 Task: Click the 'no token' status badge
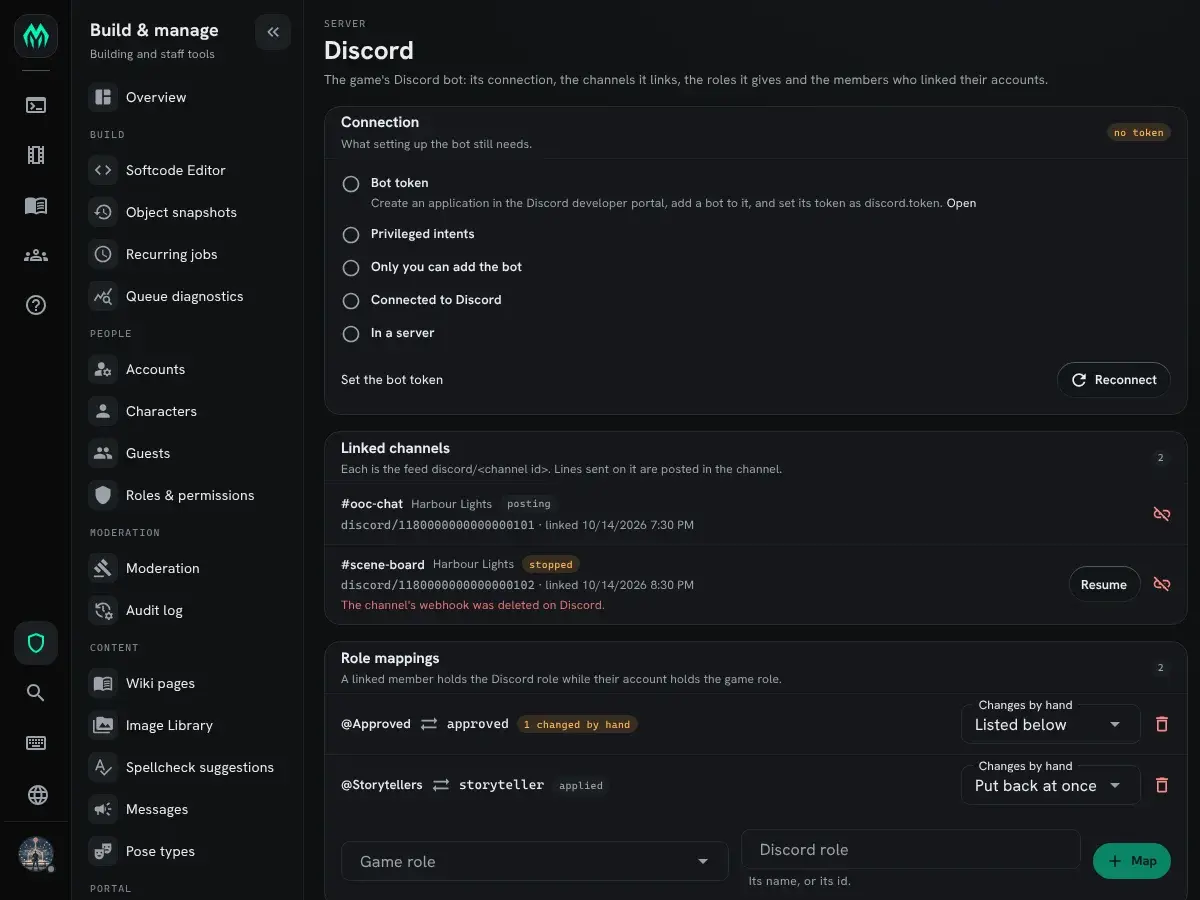1139,132
